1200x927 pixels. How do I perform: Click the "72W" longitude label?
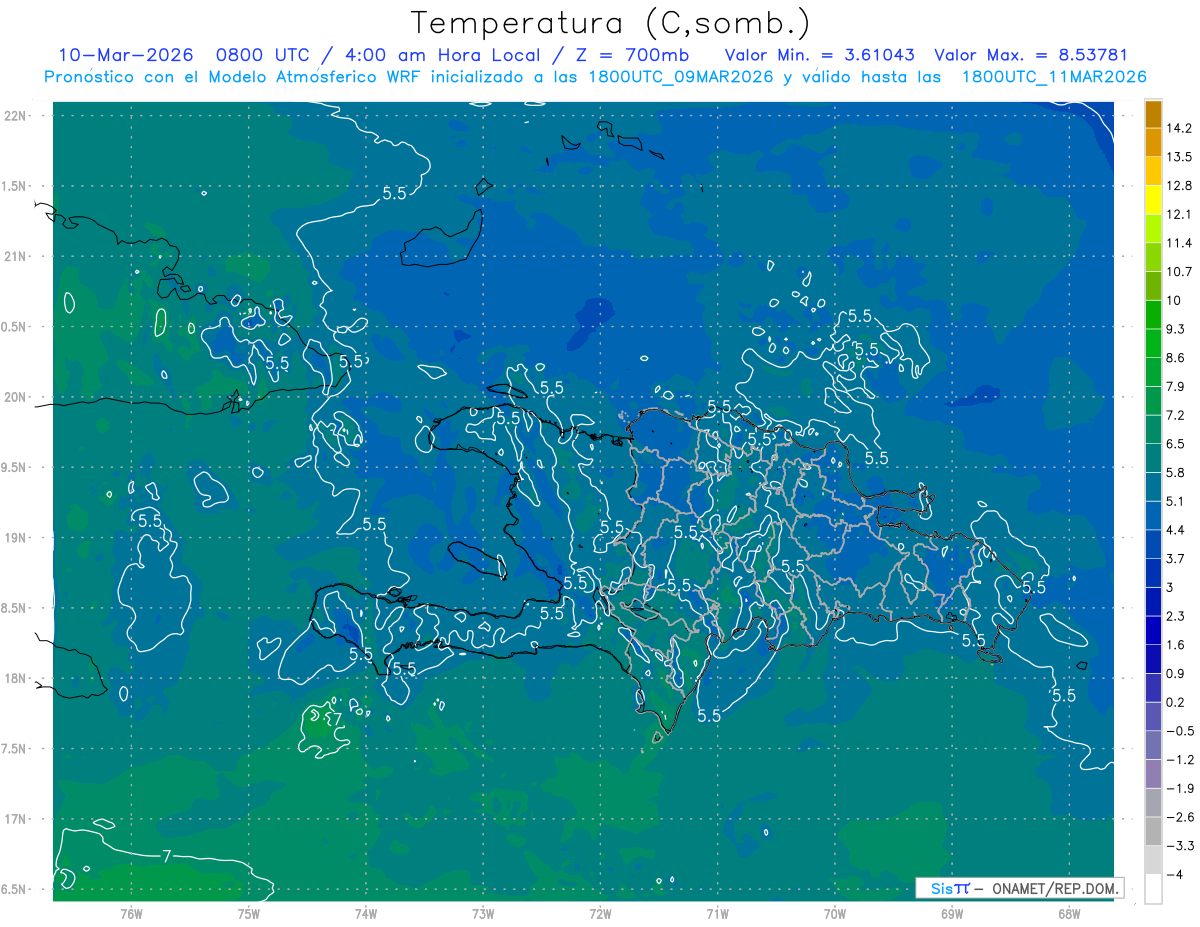point(600,913)
